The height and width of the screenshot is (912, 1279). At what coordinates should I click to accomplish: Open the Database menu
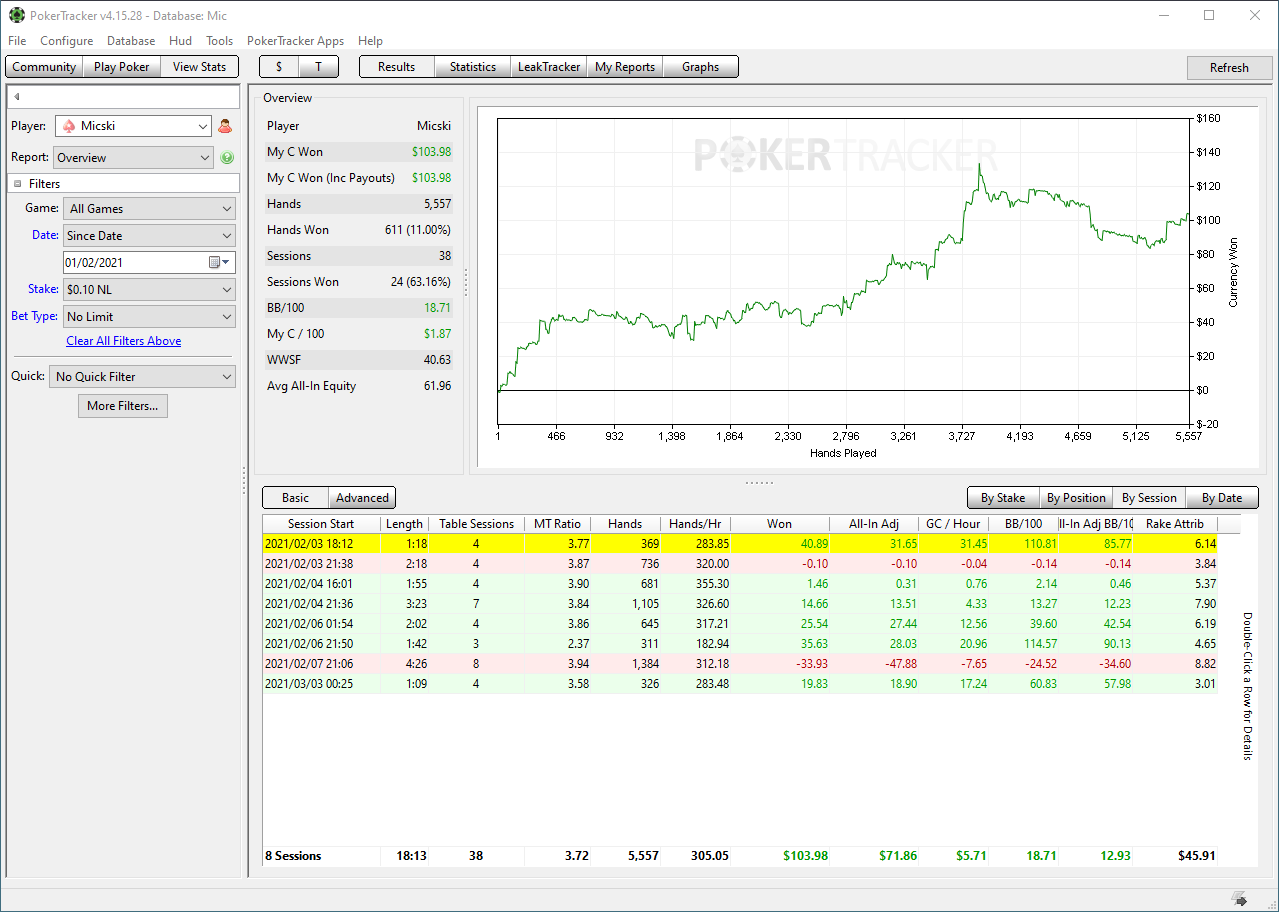click(x=131, y=41)
